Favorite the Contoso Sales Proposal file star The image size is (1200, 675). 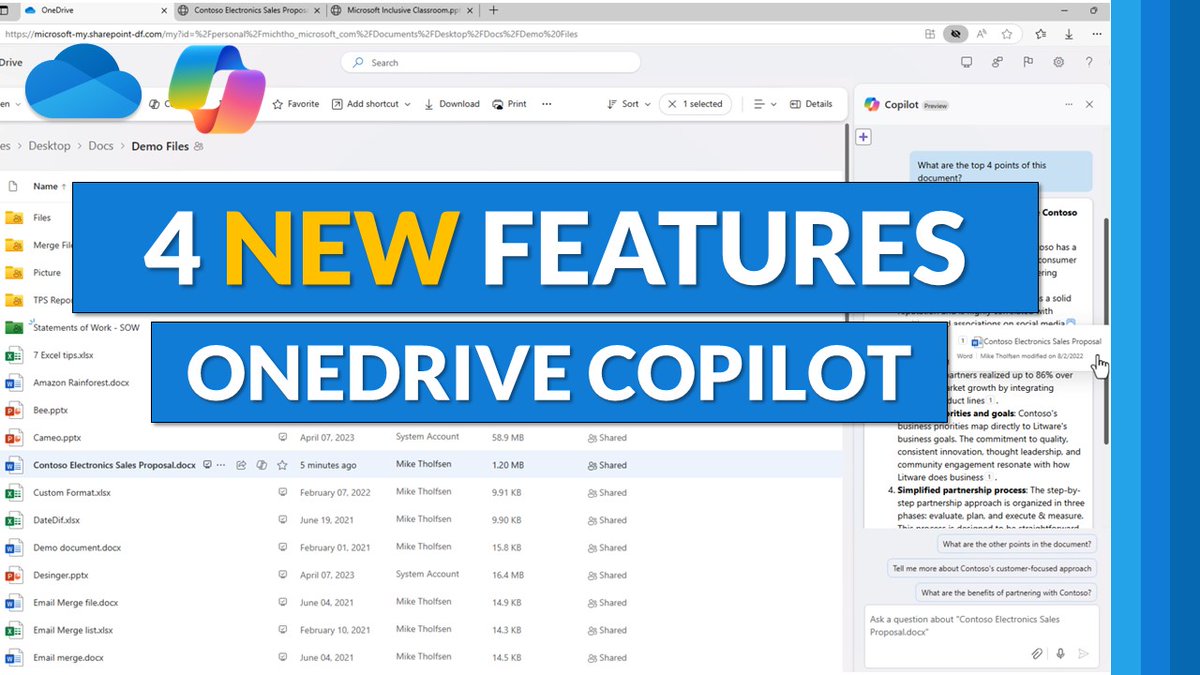(283, 465)
